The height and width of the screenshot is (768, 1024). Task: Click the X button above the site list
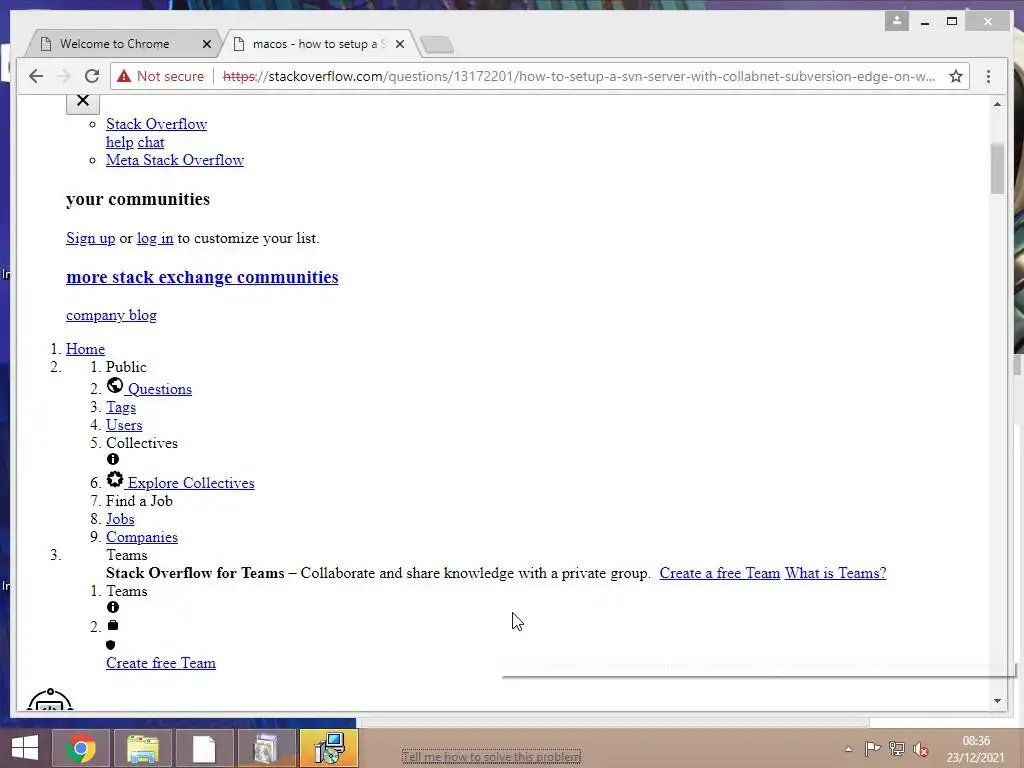coord(82,101)
